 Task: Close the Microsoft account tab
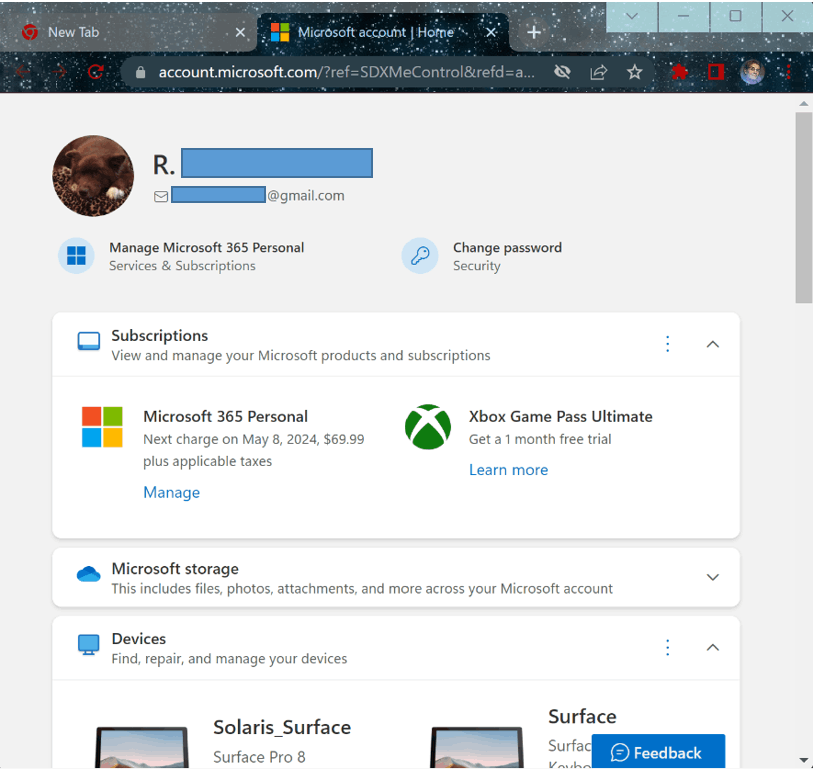491,32
